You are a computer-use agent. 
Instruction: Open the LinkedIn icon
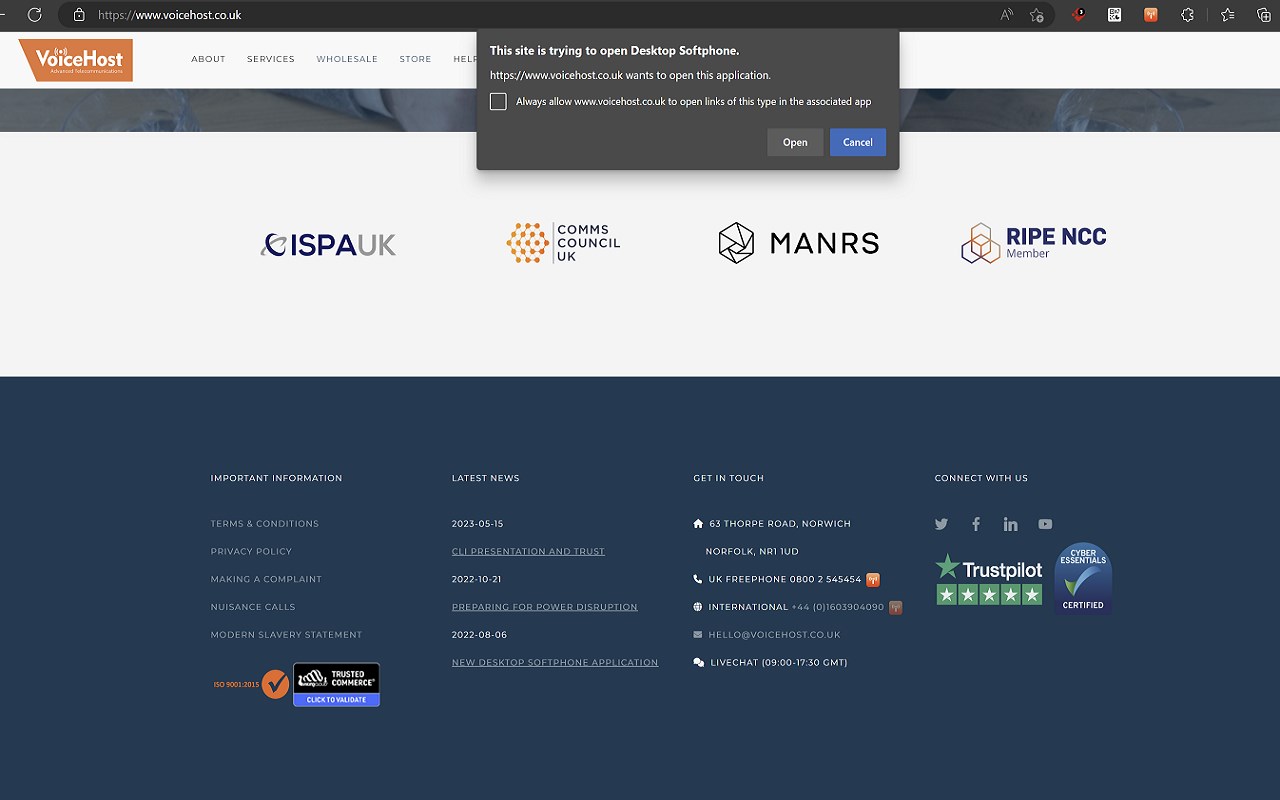point(1011,524)
